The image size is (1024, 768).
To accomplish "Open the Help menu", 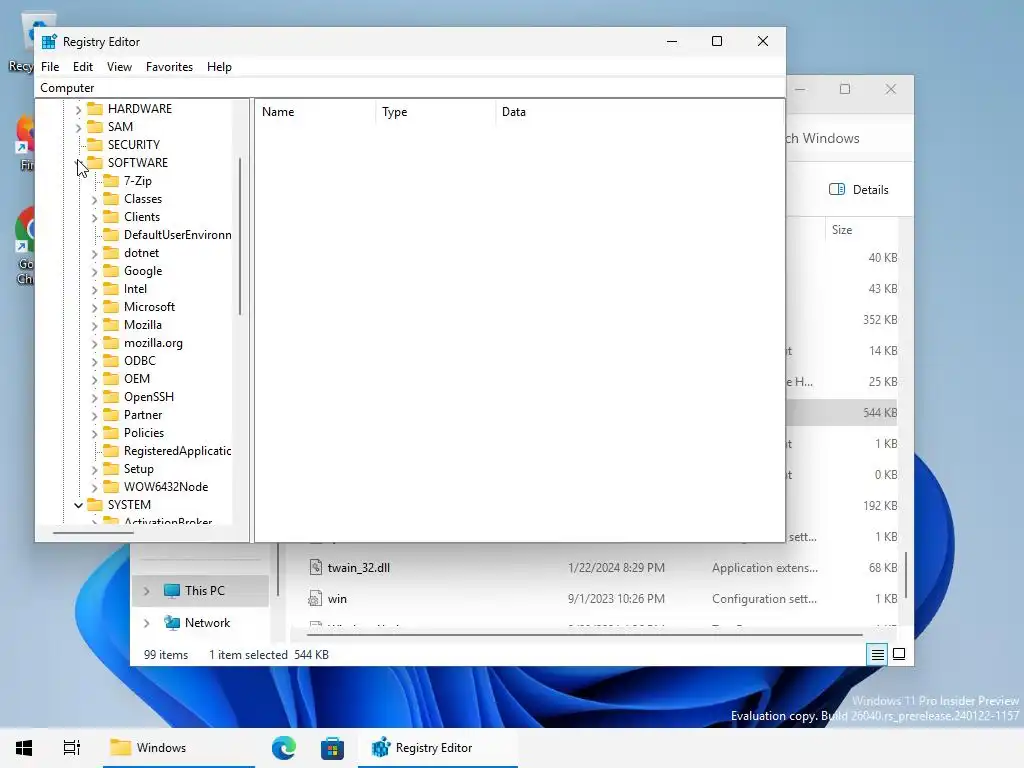I will [x=219, y=67].
